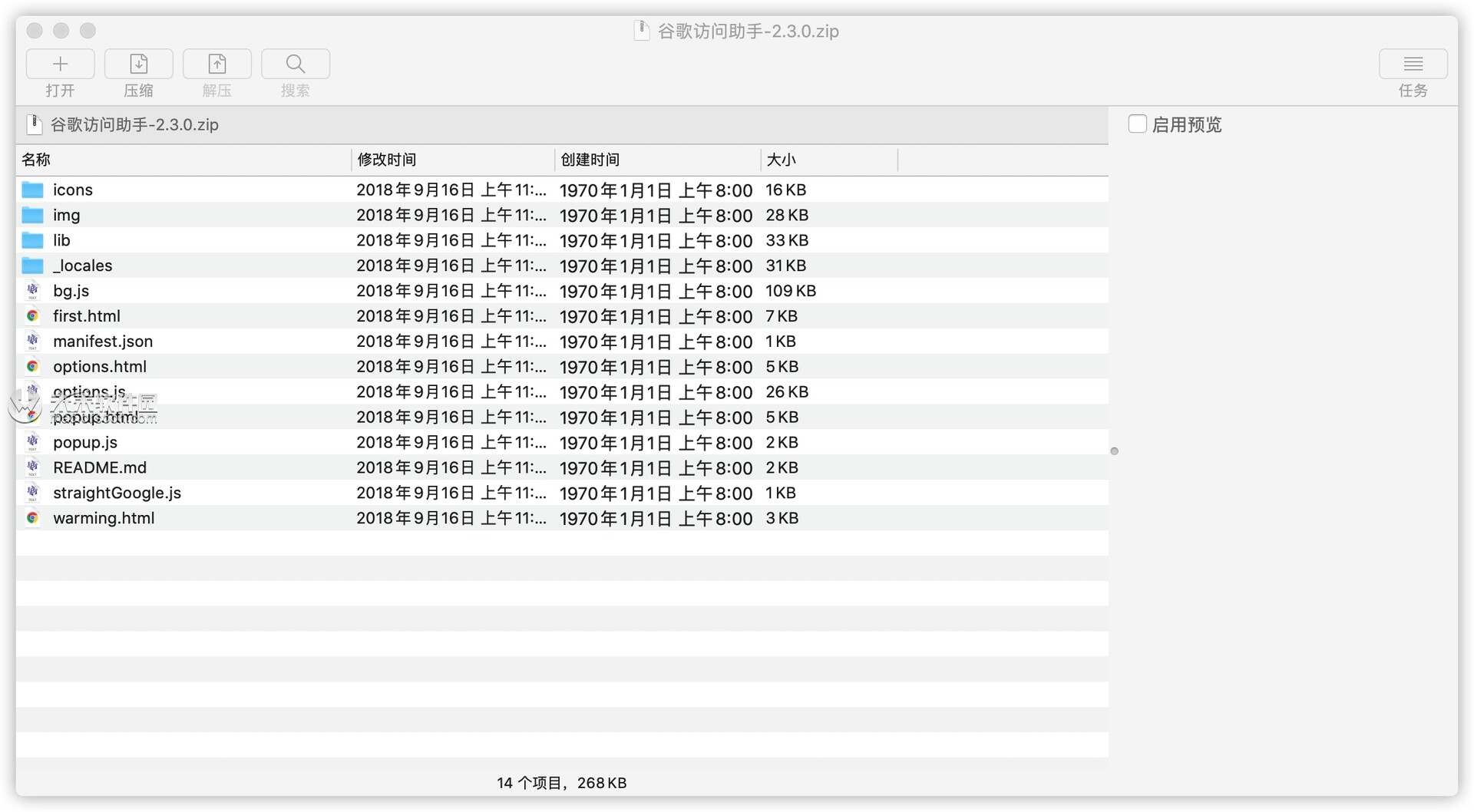The width and height of the screenshot is (1474, 812).
Task: Click the bg.js file icon
Action: tap(32, 291)
